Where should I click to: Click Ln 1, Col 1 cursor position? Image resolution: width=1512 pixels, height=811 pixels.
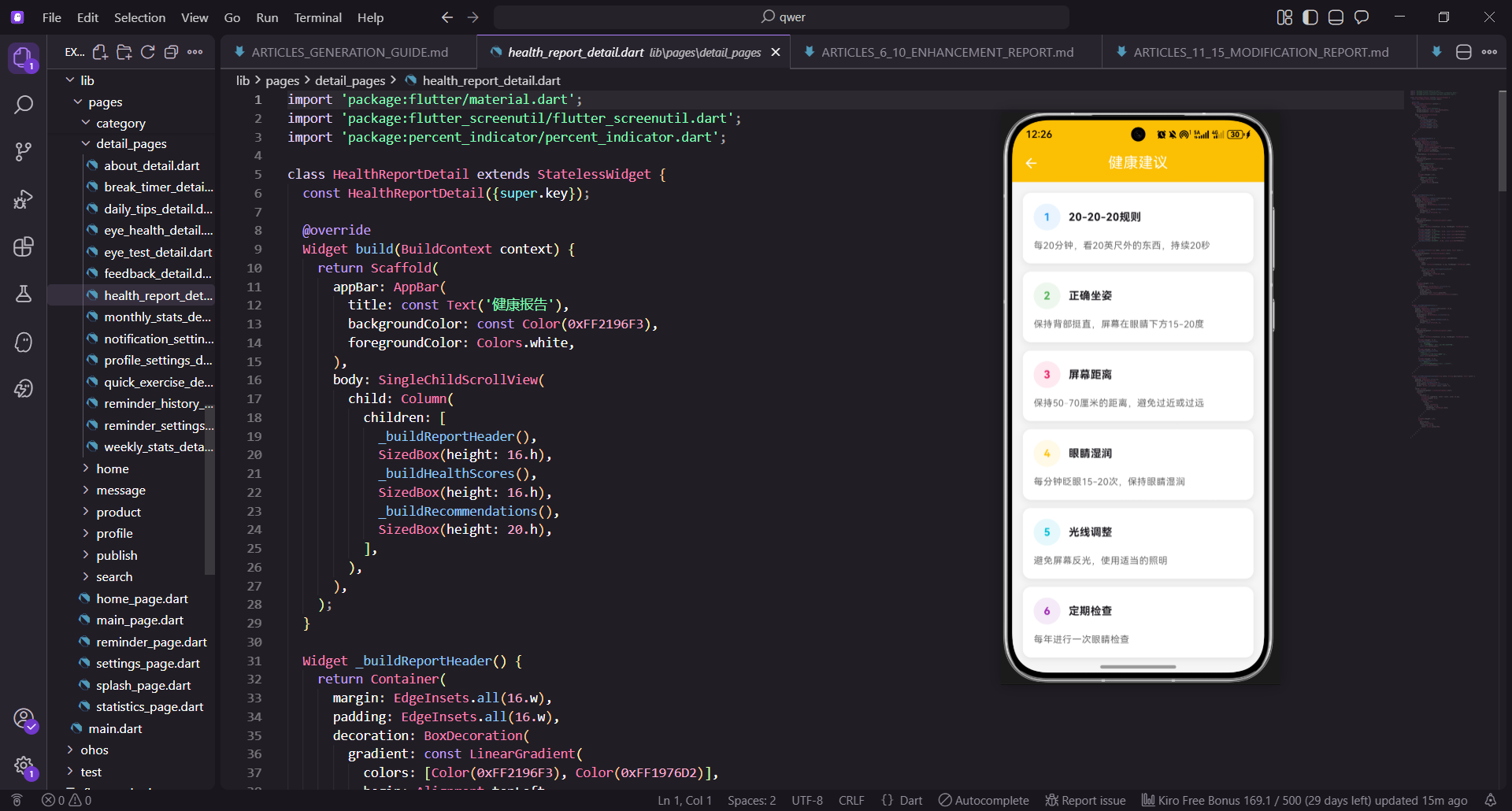click(684, 800)
